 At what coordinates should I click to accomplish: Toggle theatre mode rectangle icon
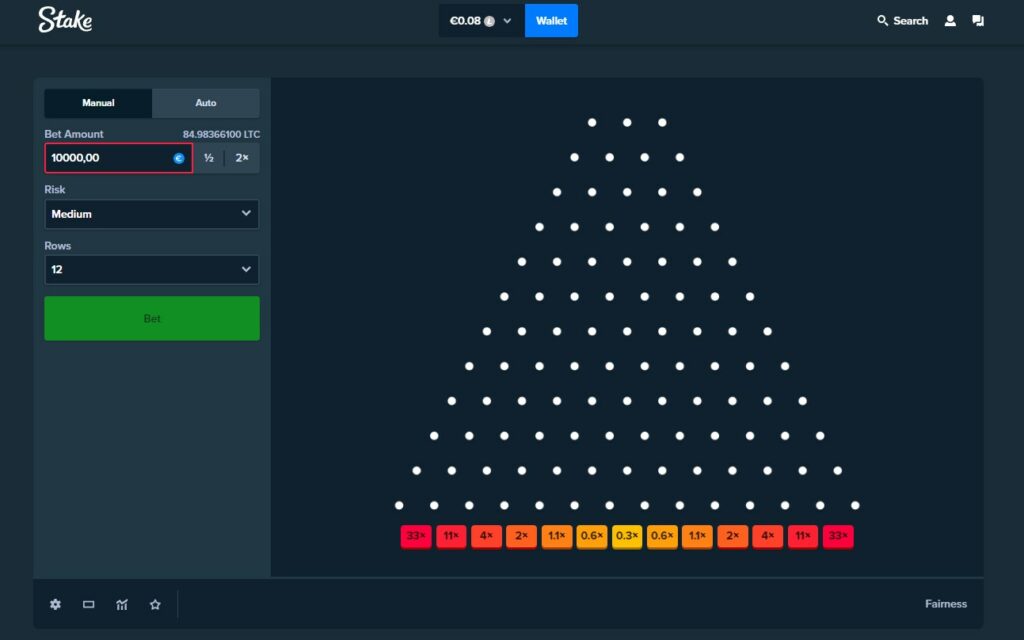[88, 604]
